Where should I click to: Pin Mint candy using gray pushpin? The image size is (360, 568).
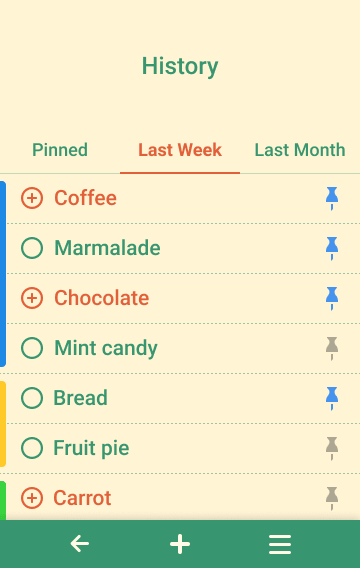coord(332,348)
